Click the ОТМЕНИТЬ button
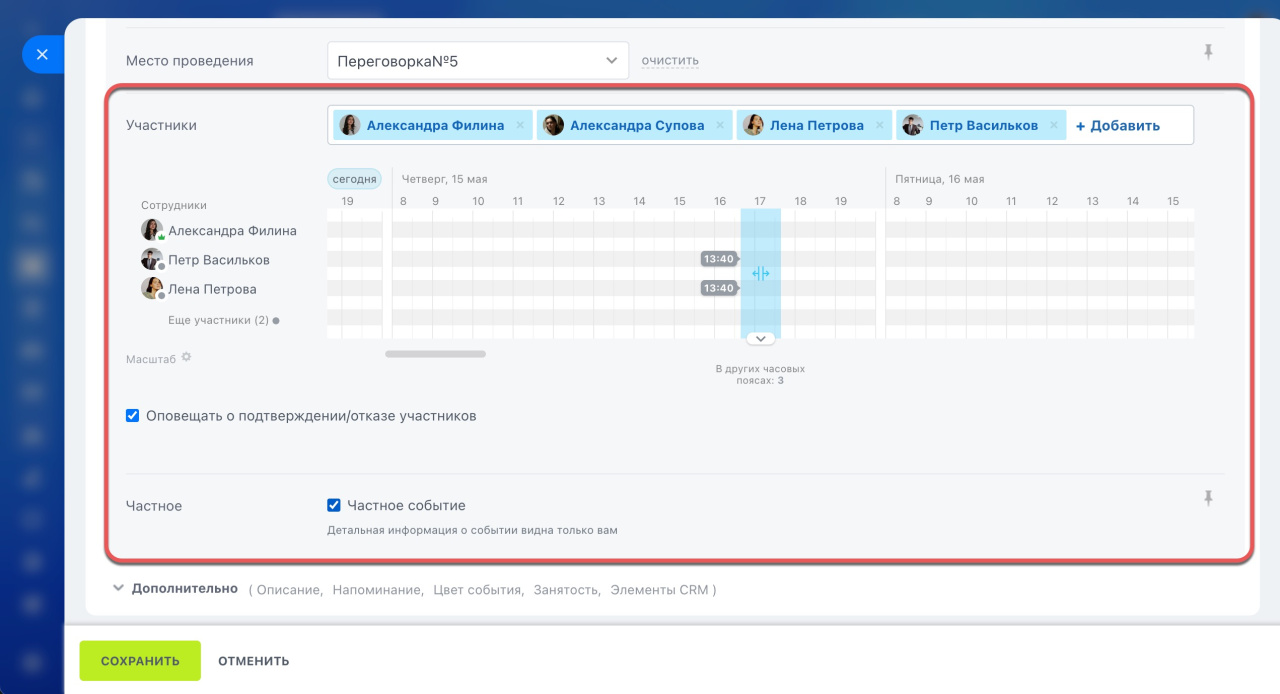This screenshot has width=1280, height=694. pos(254,661)
